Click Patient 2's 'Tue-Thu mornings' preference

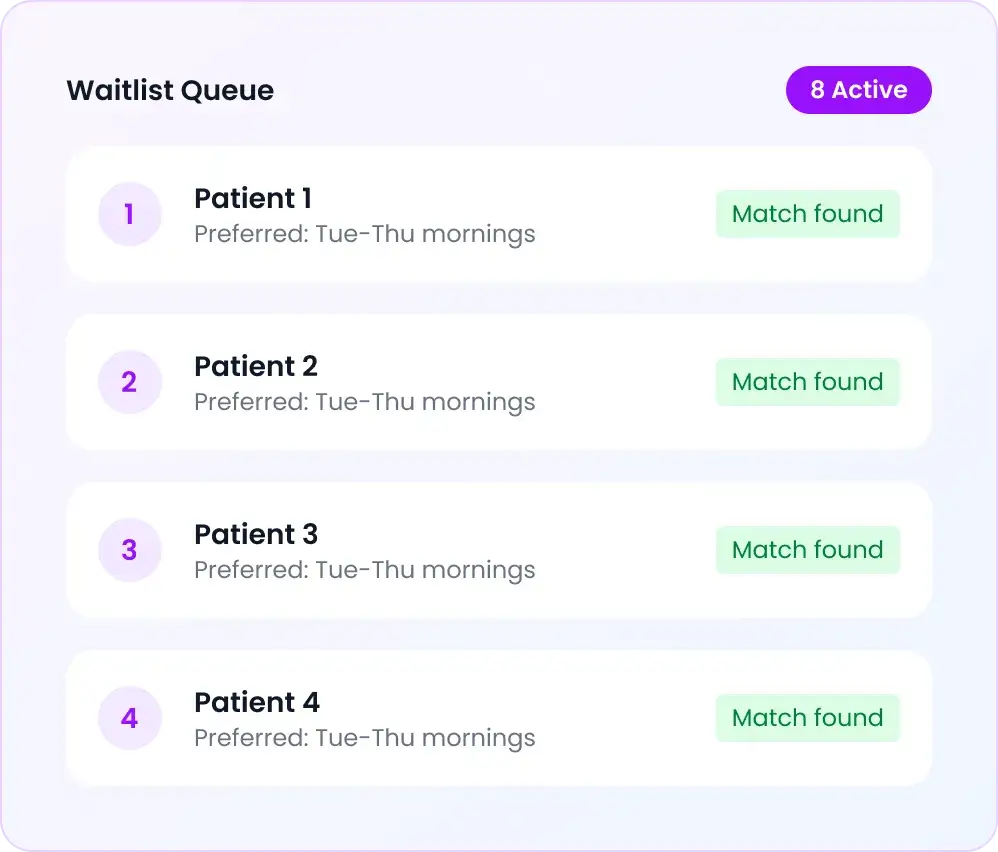tap(364, 402)
